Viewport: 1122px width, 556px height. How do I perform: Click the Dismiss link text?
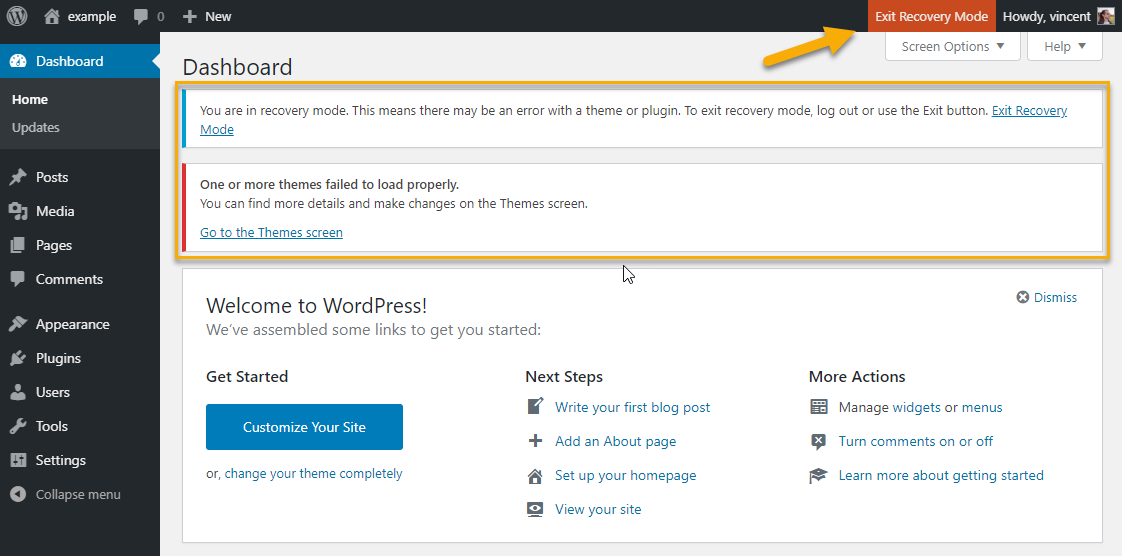point(1055,297)
